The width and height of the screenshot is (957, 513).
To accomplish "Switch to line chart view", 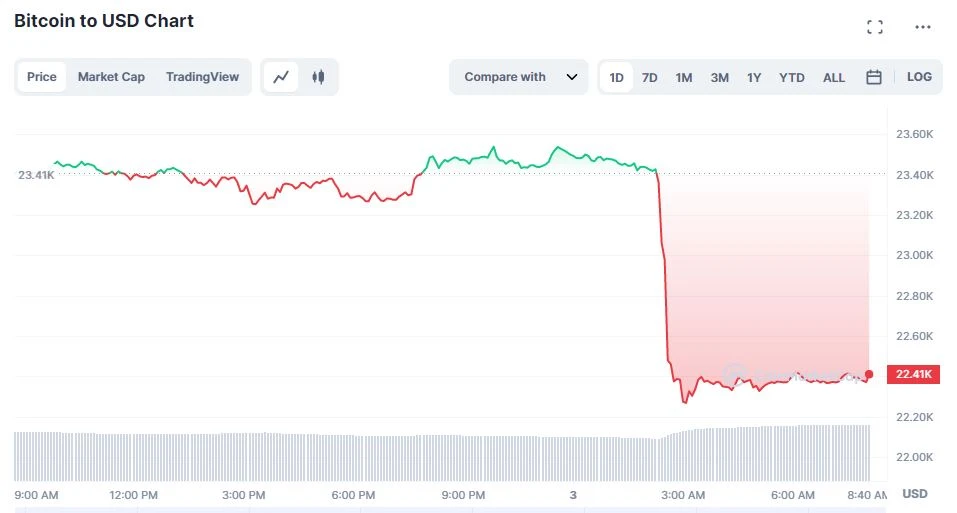I will pyautogui.click(x=282, y=77).
